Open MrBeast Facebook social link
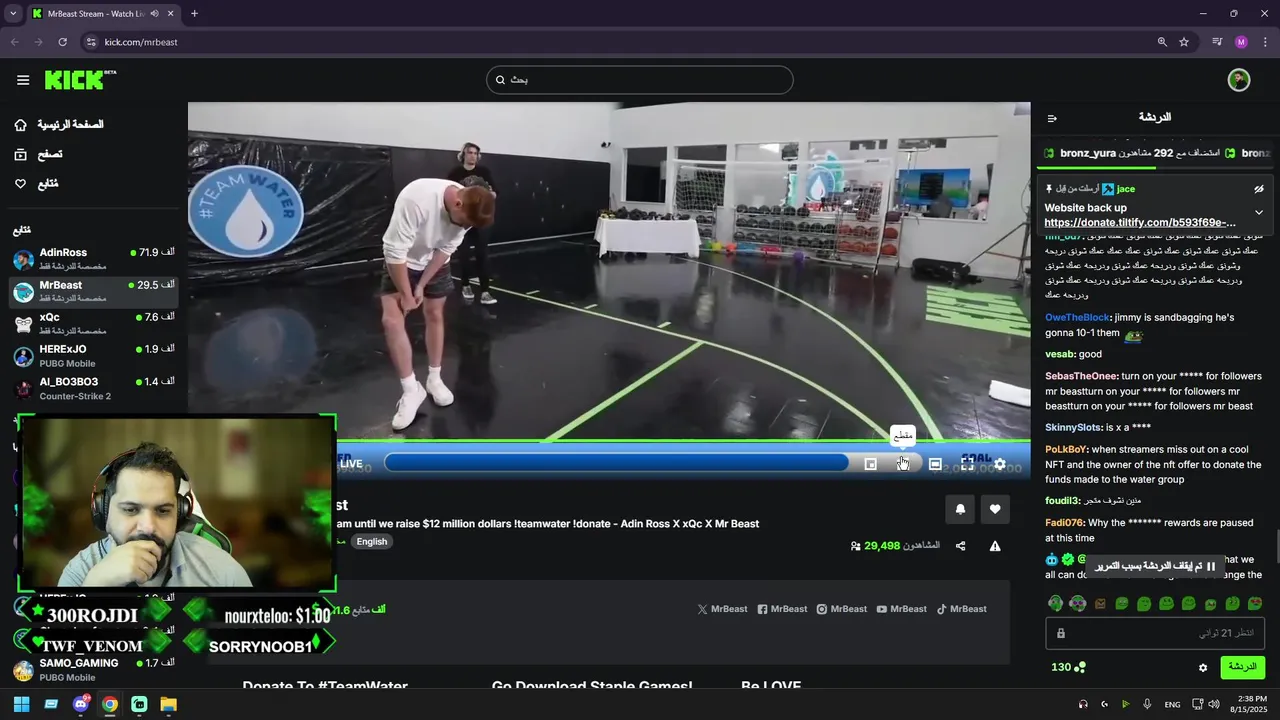The image size is (1280, 720). pos(782,609)
